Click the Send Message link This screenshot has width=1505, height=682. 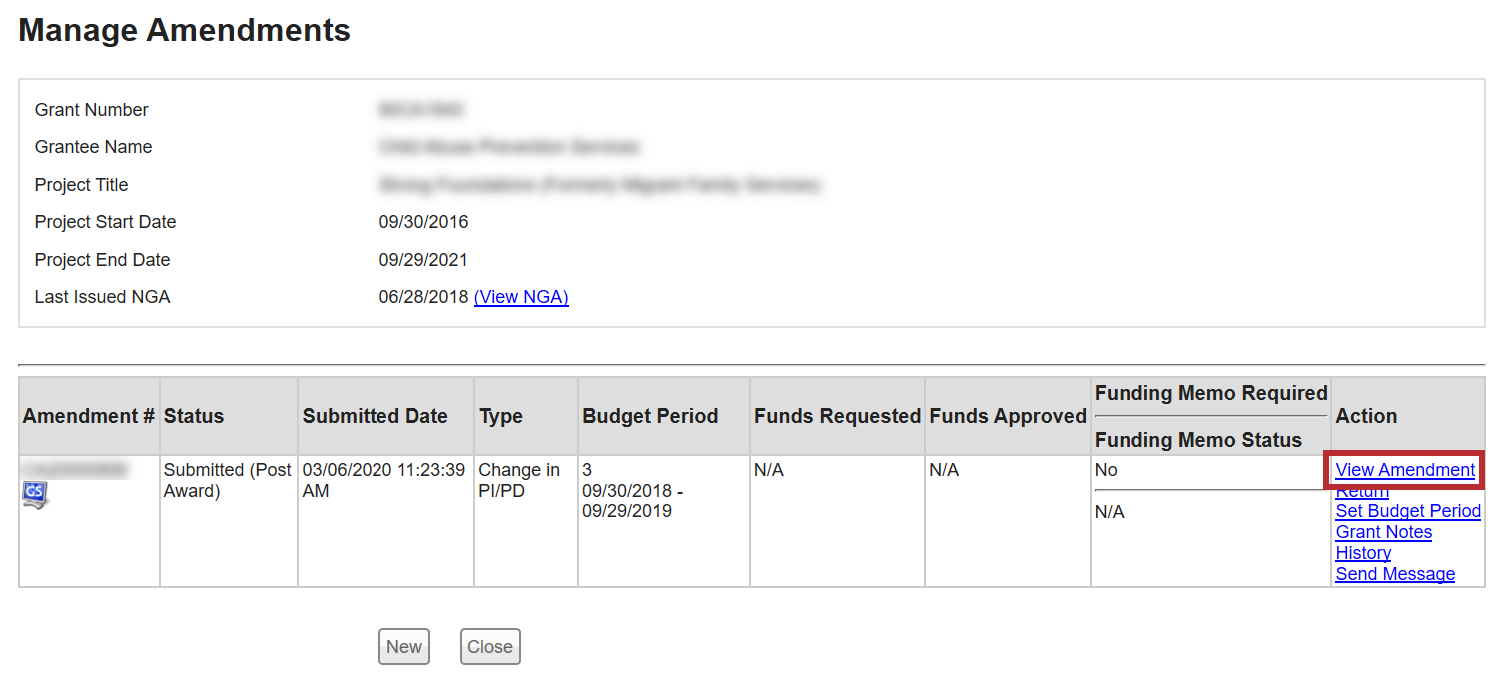tap(1395, 574)
